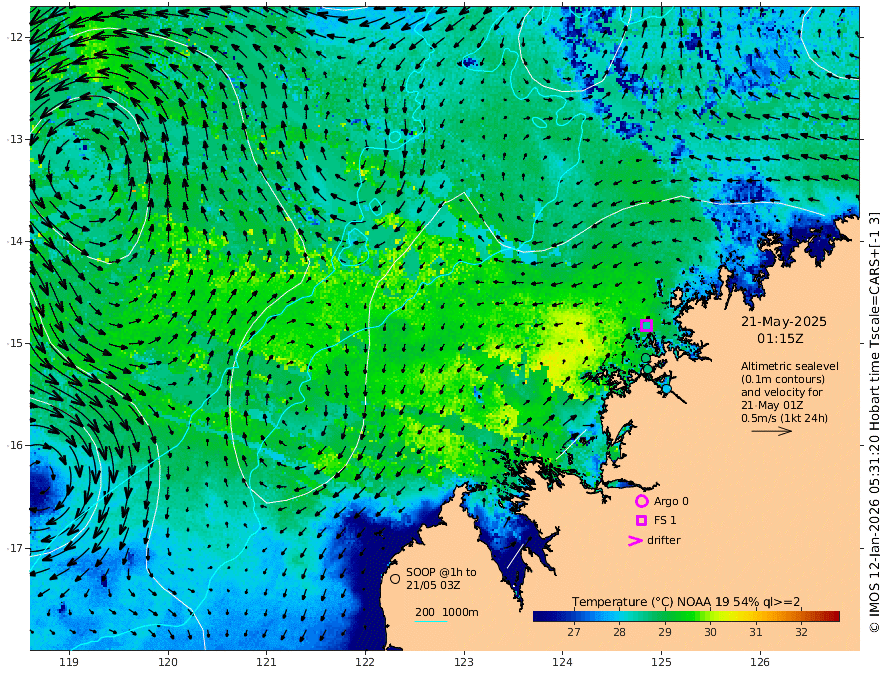The width and height of the screenshot is (880, 680).
Task: Click the '200' depth contour label
Action: (x=425, y=612)
